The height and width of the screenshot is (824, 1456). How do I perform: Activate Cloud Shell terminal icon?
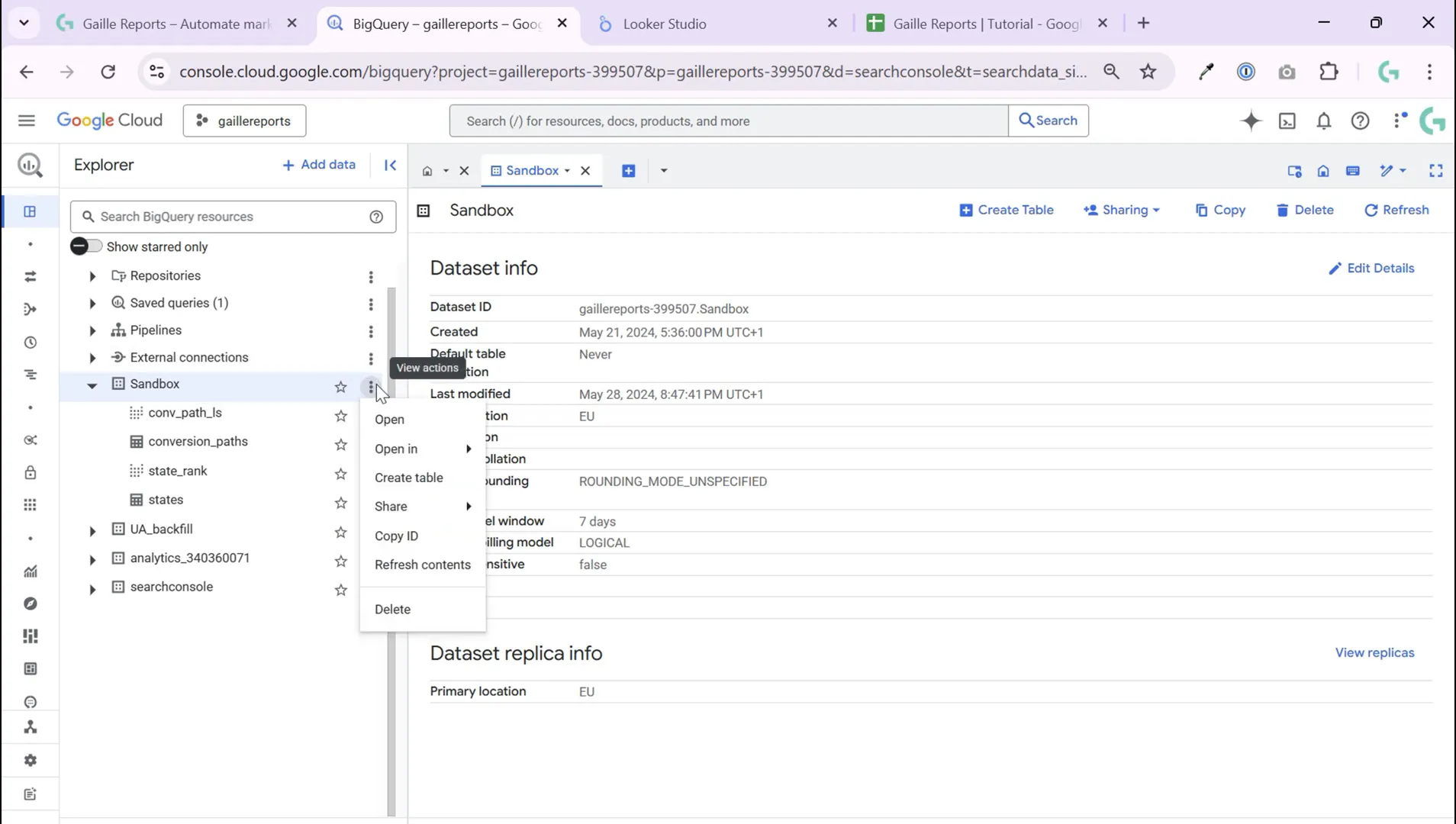click(1287, 121)
